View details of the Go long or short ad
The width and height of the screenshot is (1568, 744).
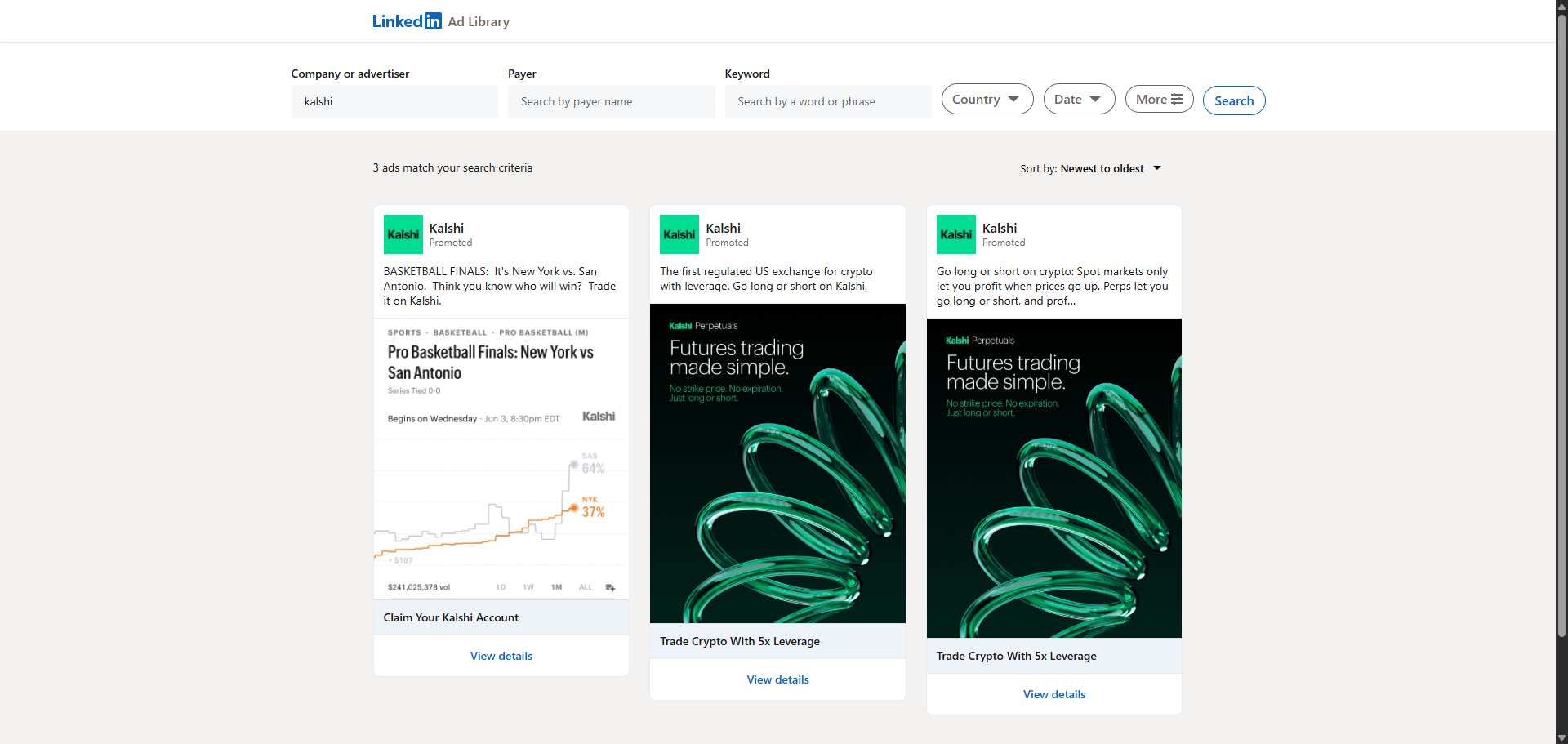coord(1054,694)
